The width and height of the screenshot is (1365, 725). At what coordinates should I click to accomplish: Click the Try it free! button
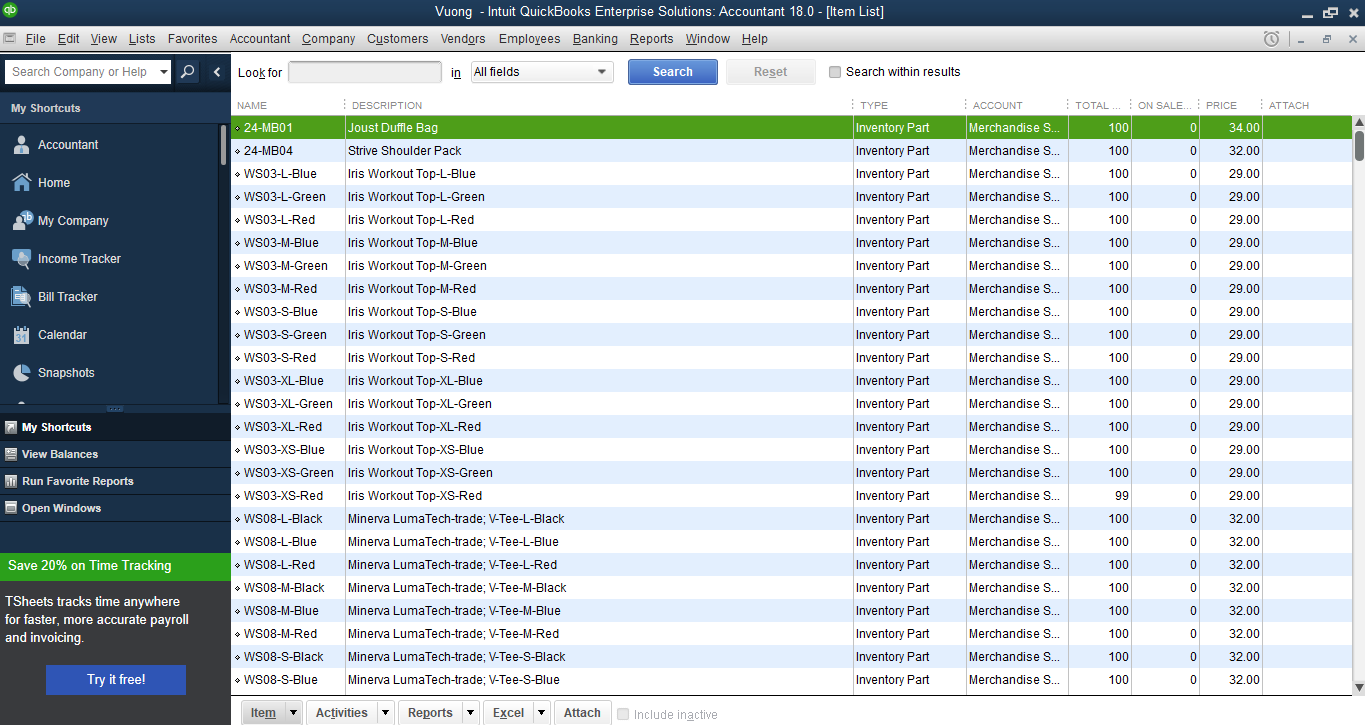click(116, 680)
